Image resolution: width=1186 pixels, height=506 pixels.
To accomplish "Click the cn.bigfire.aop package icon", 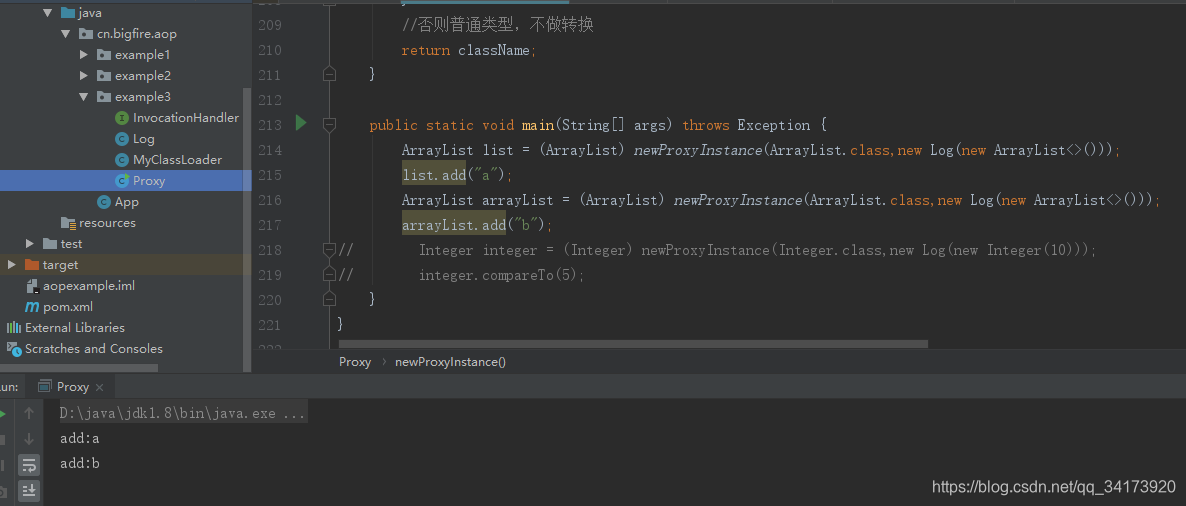I will tap(86, 34).
